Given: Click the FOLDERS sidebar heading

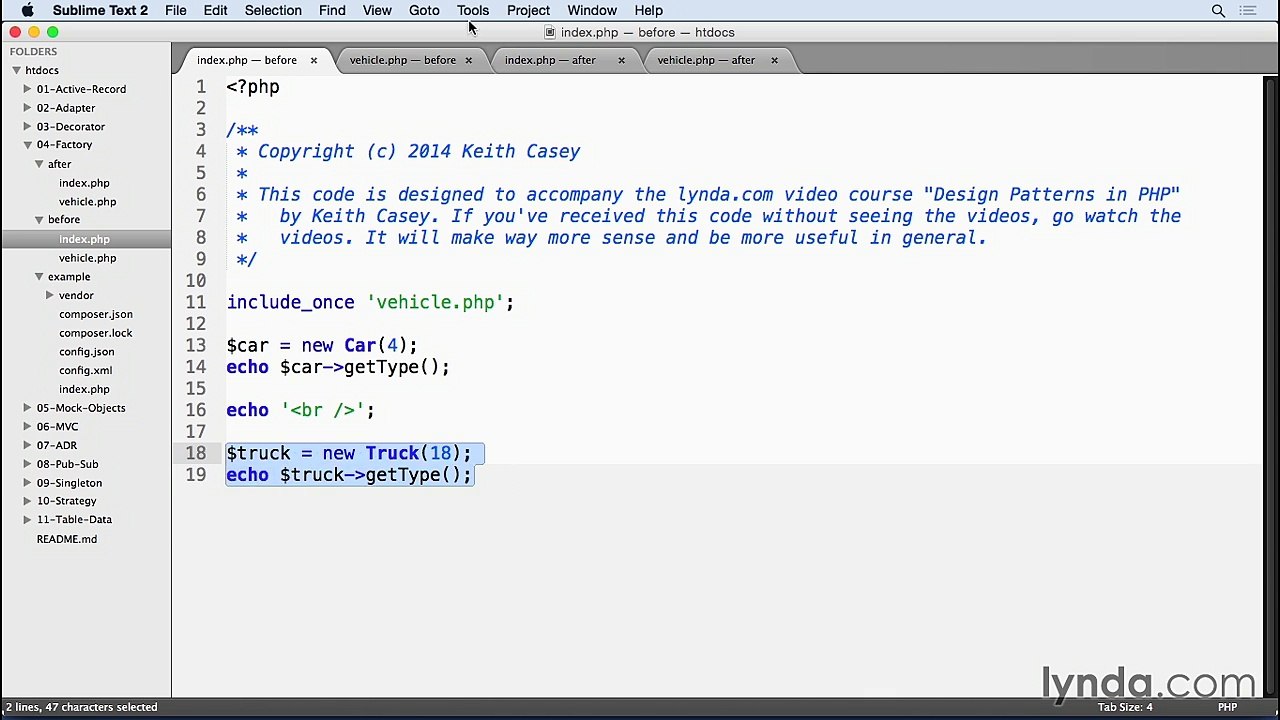Looking at the screenshot, I should coord(33,51).
